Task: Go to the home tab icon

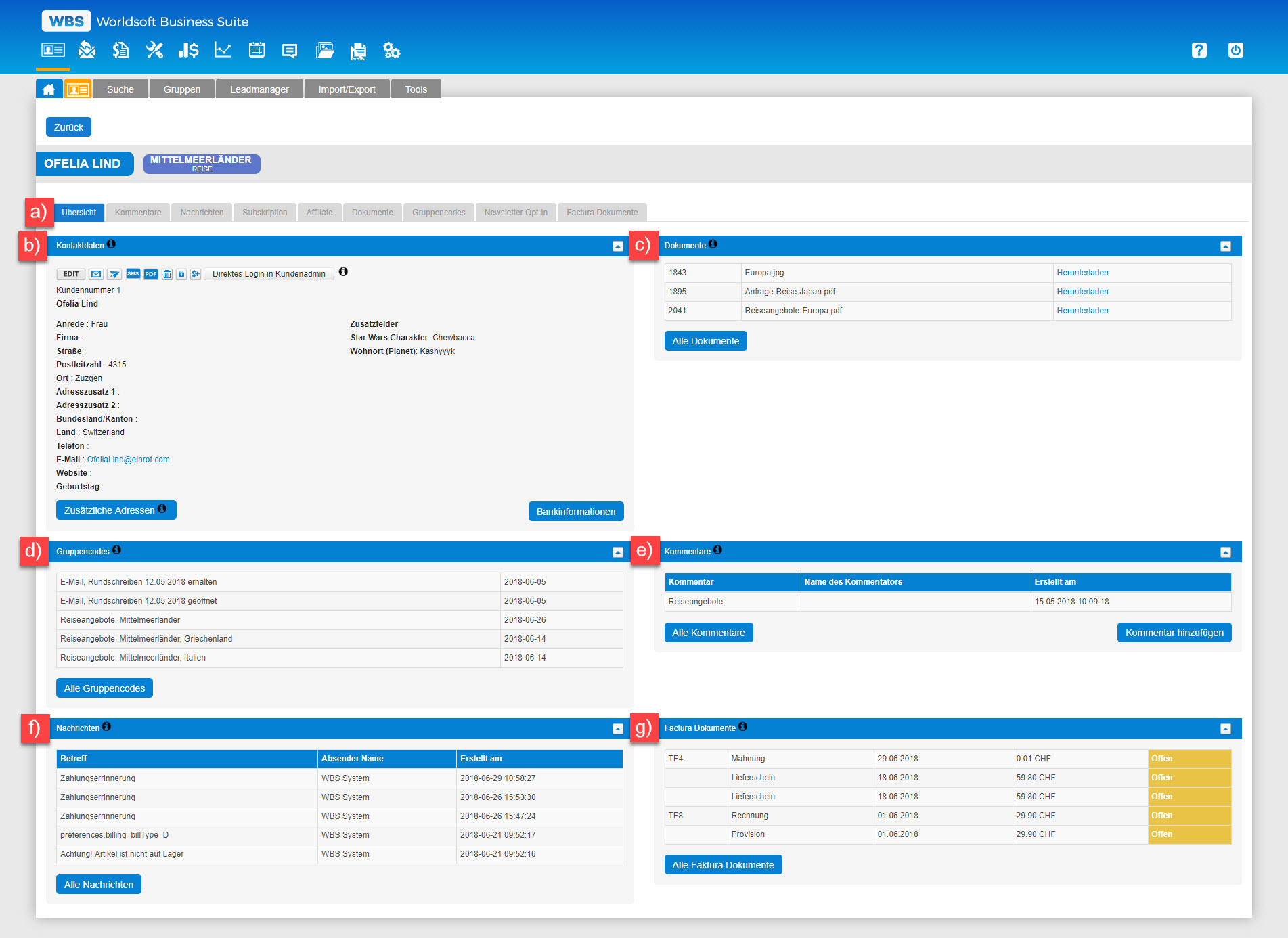Action: pyautogui.click(x=49, y=89)
